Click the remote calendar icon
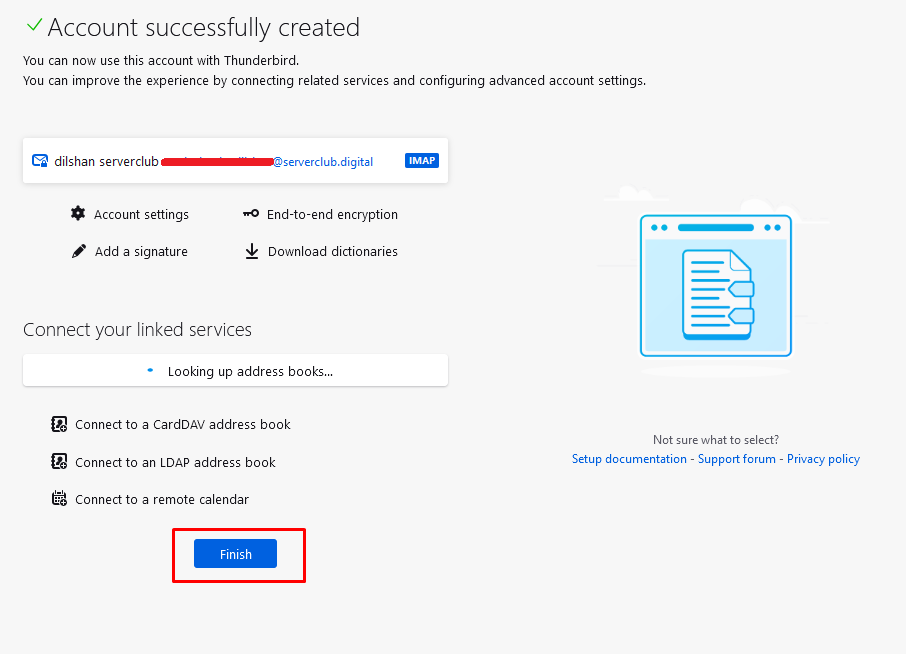This screenshot has height=654, width=906. tap(59, 499)
